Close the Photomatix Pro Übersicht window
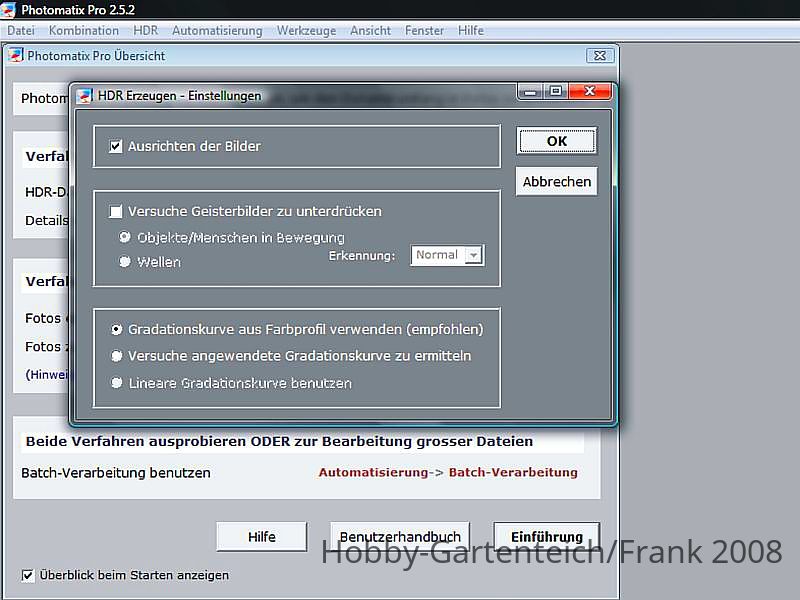This screenshot has height=600, width=800. click(600, 56)
